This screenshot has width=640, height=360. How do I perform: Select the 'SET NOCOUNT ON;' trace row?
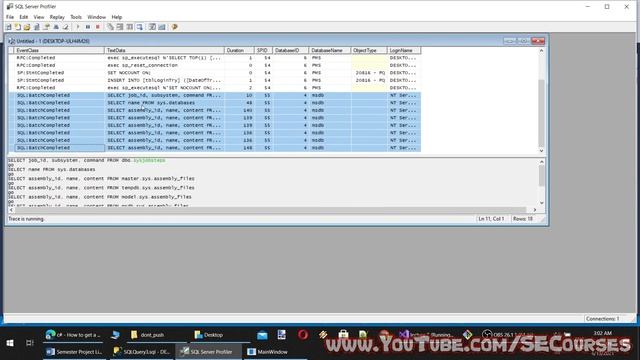[215, 73]
